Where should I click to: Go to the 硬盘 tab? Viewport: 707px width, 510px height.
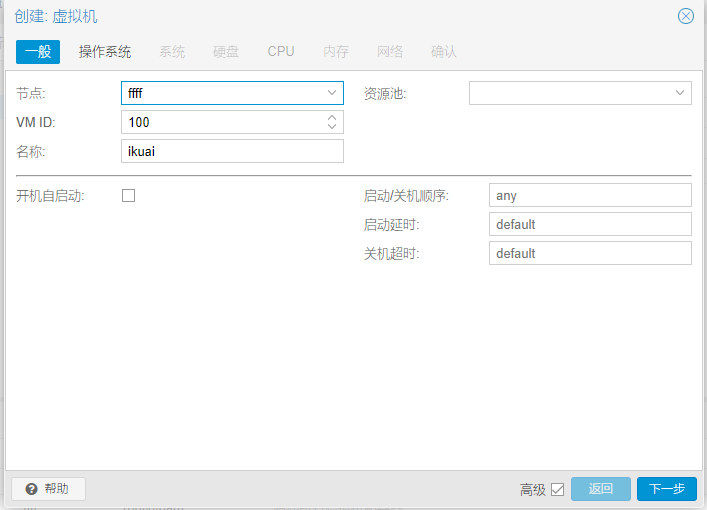coord(225,52)
